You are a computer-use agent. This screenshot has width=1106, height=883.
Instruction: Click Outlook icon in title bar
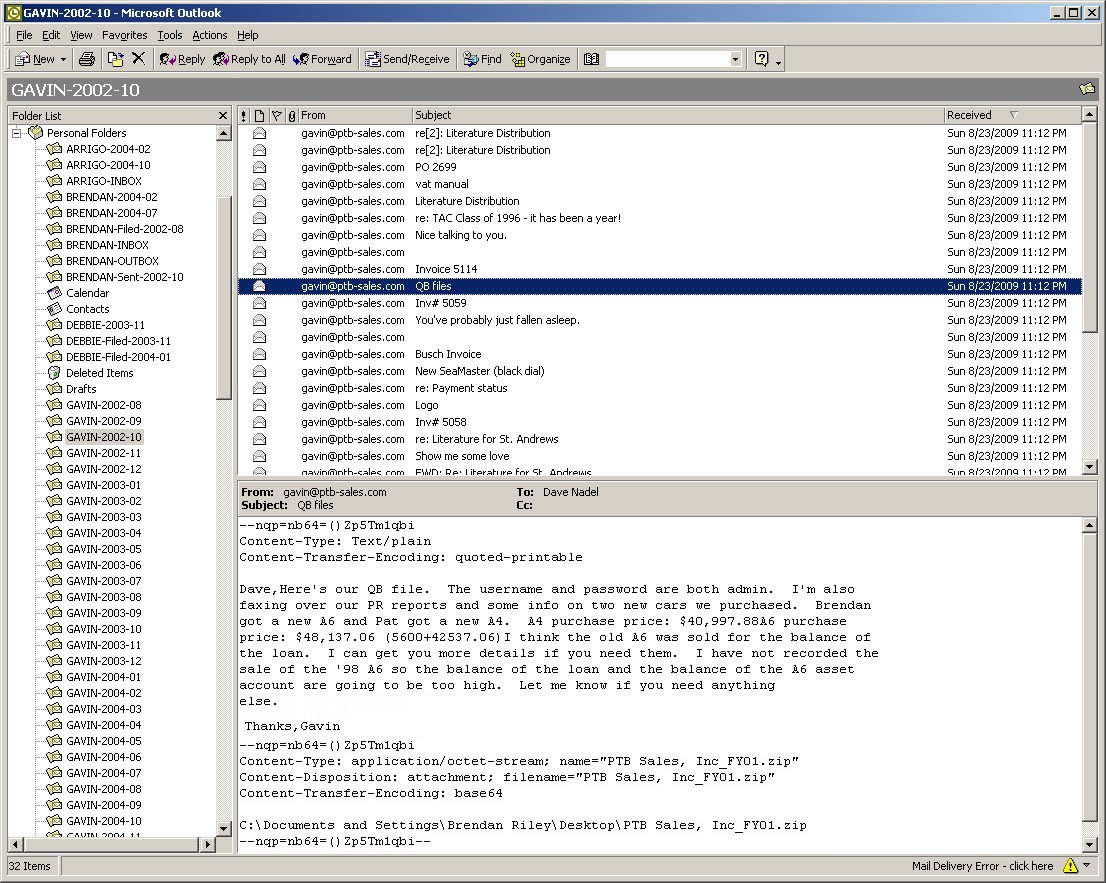[x=13, y=13]
